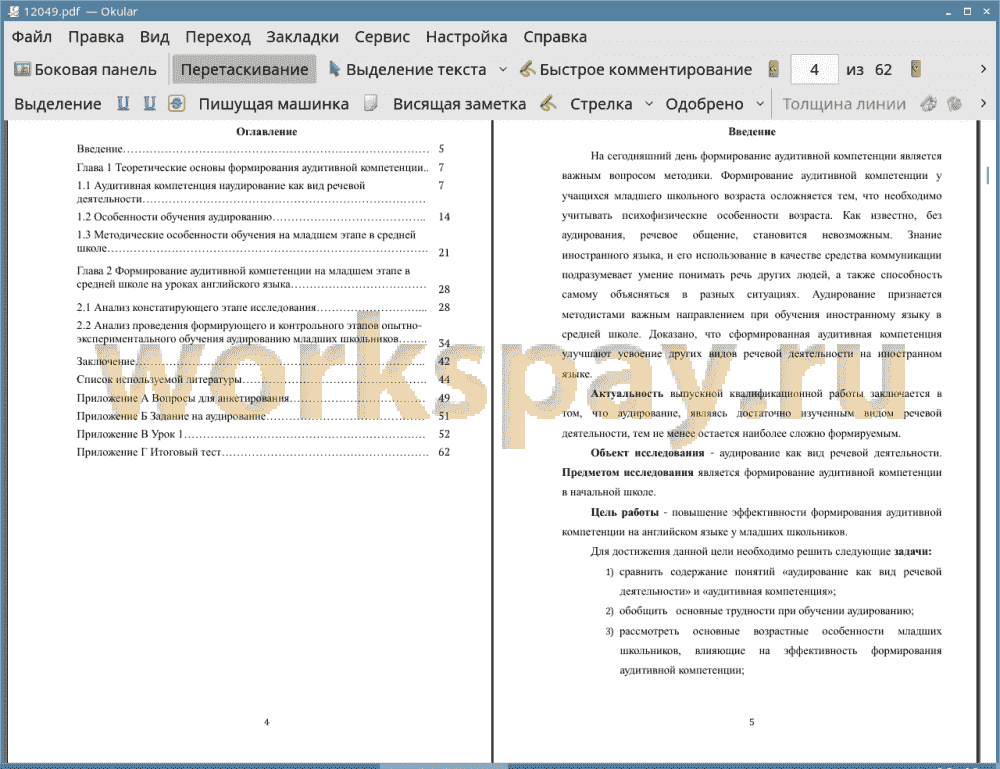Click the second greyed color settings icon

pos(954,103)
